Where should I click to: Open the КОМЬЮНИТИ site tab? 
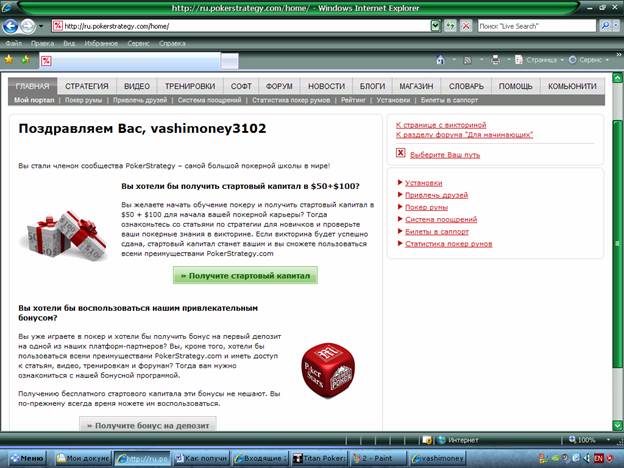572,86
